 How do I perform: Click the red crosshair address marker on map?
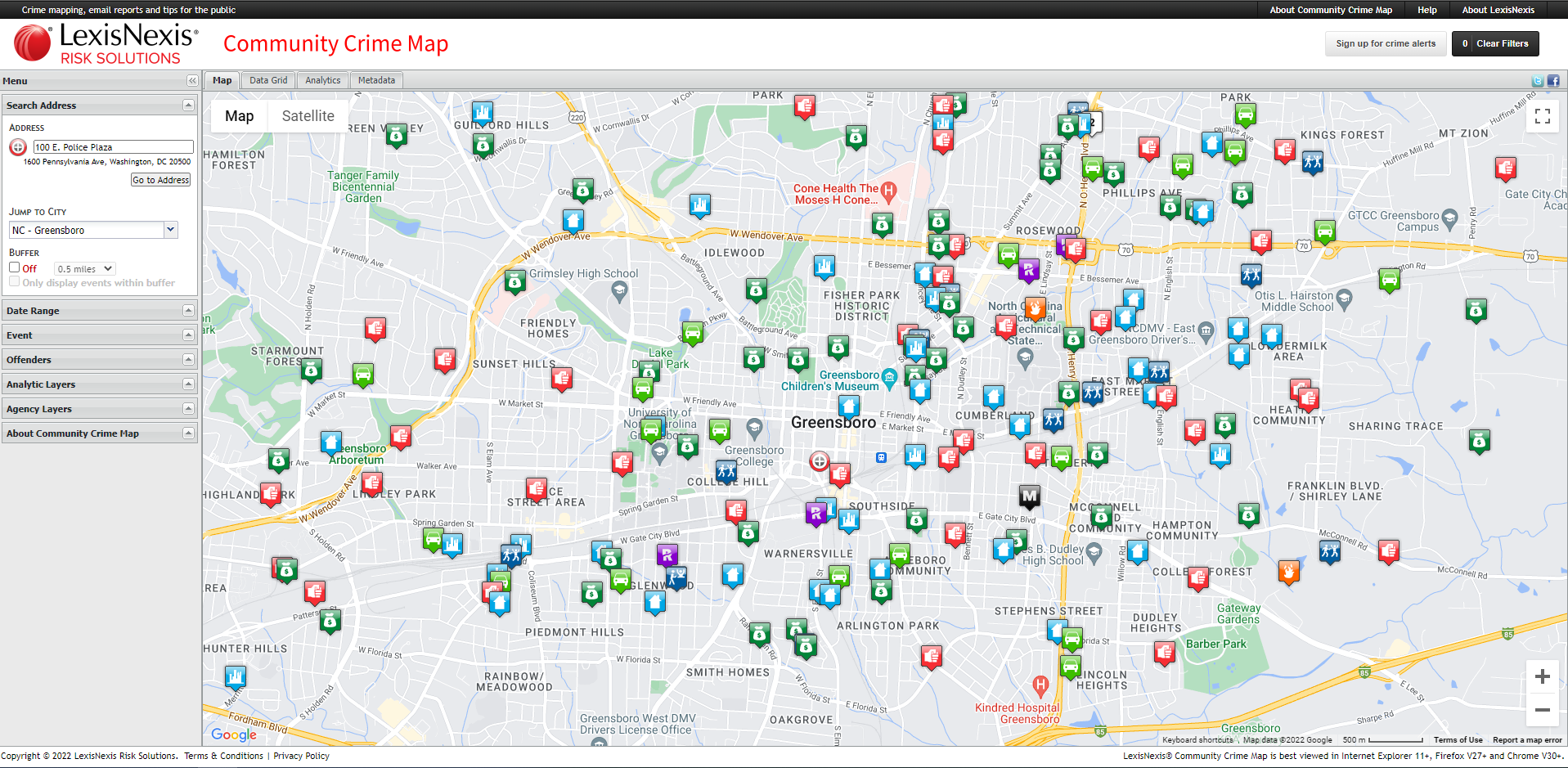pos(819,461)
